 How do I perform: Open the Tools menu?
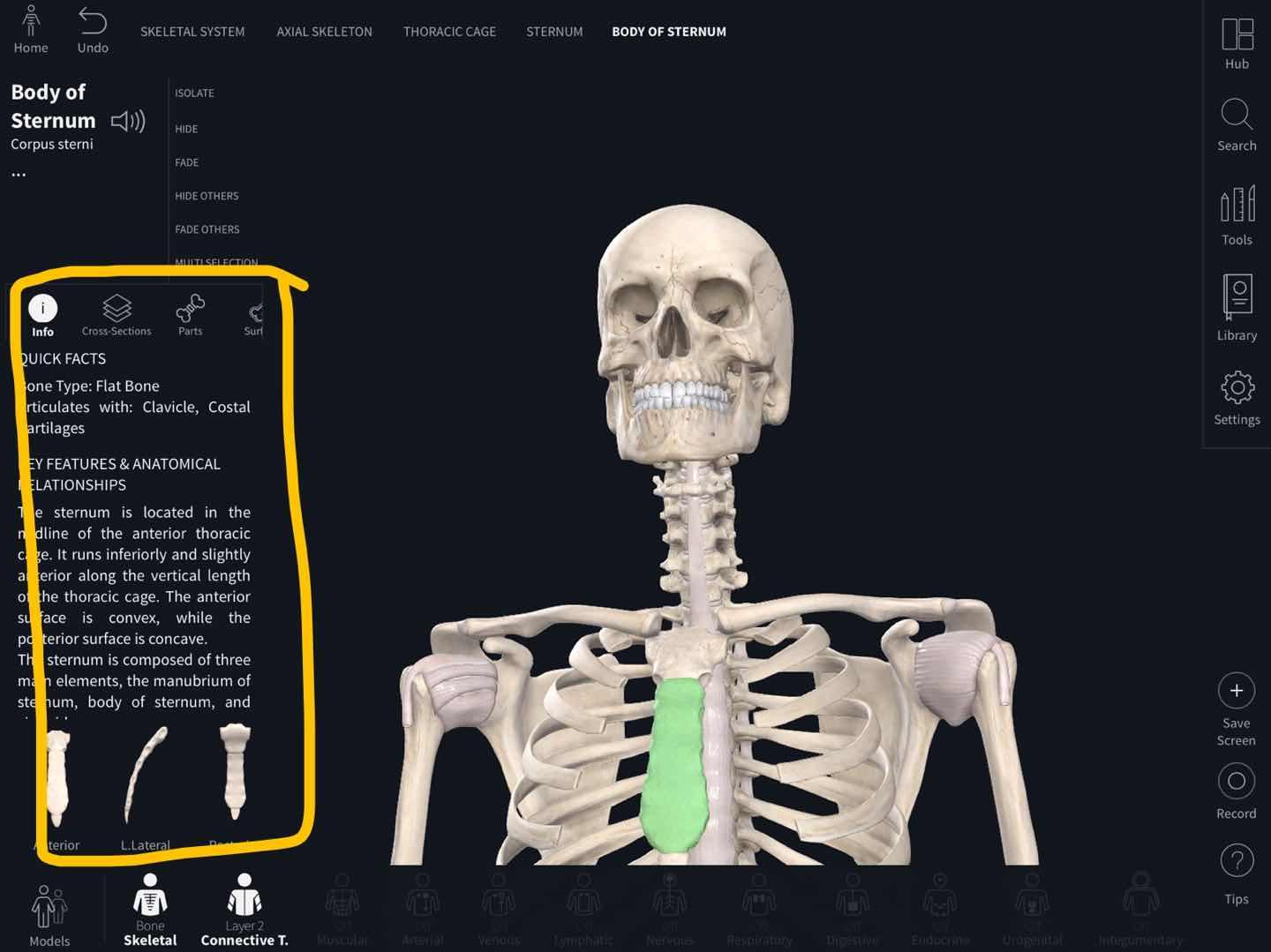(x=1237, y=216)
